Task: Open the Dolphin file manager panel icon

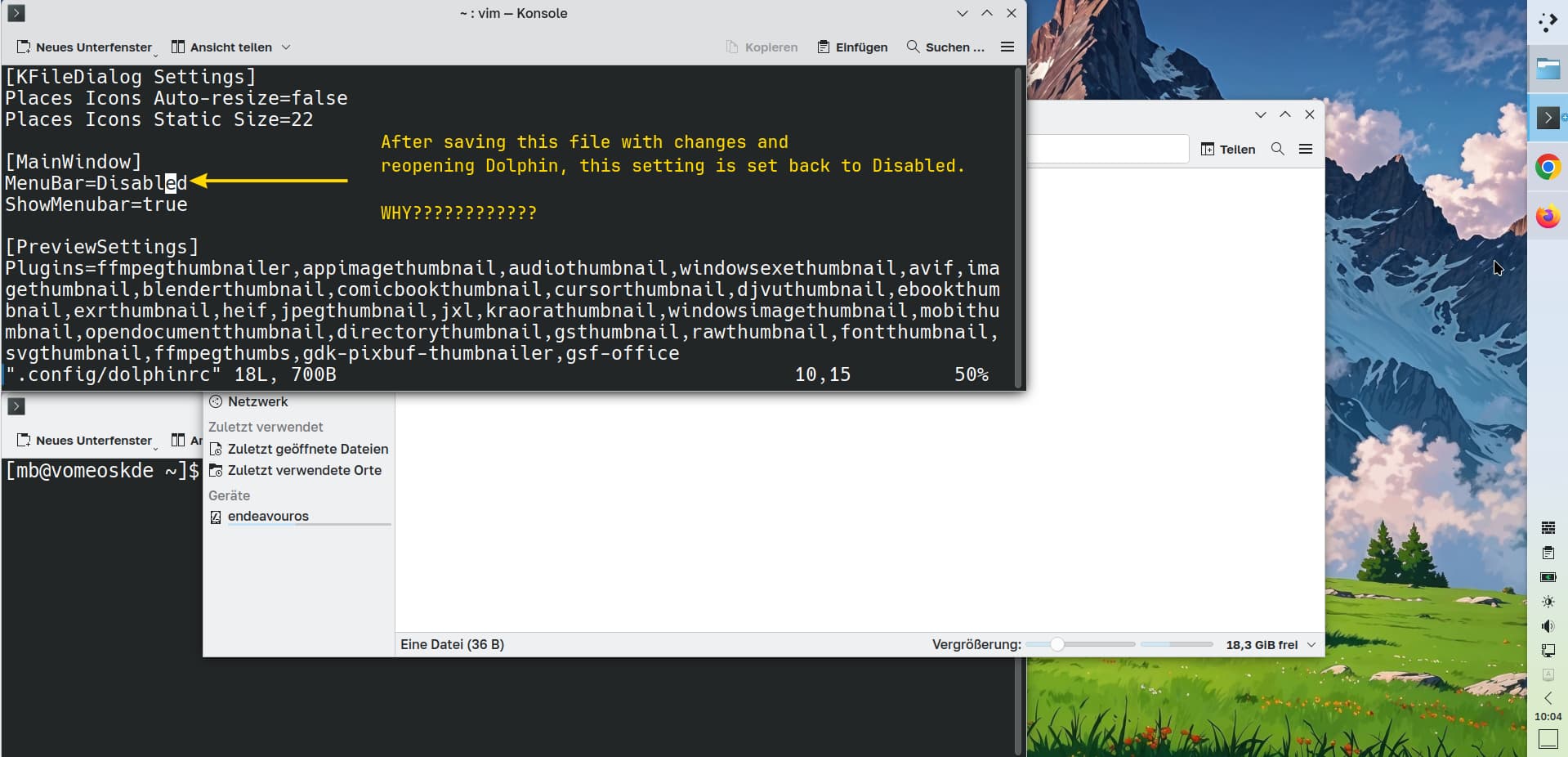Action: click(x=1548, y=69)
